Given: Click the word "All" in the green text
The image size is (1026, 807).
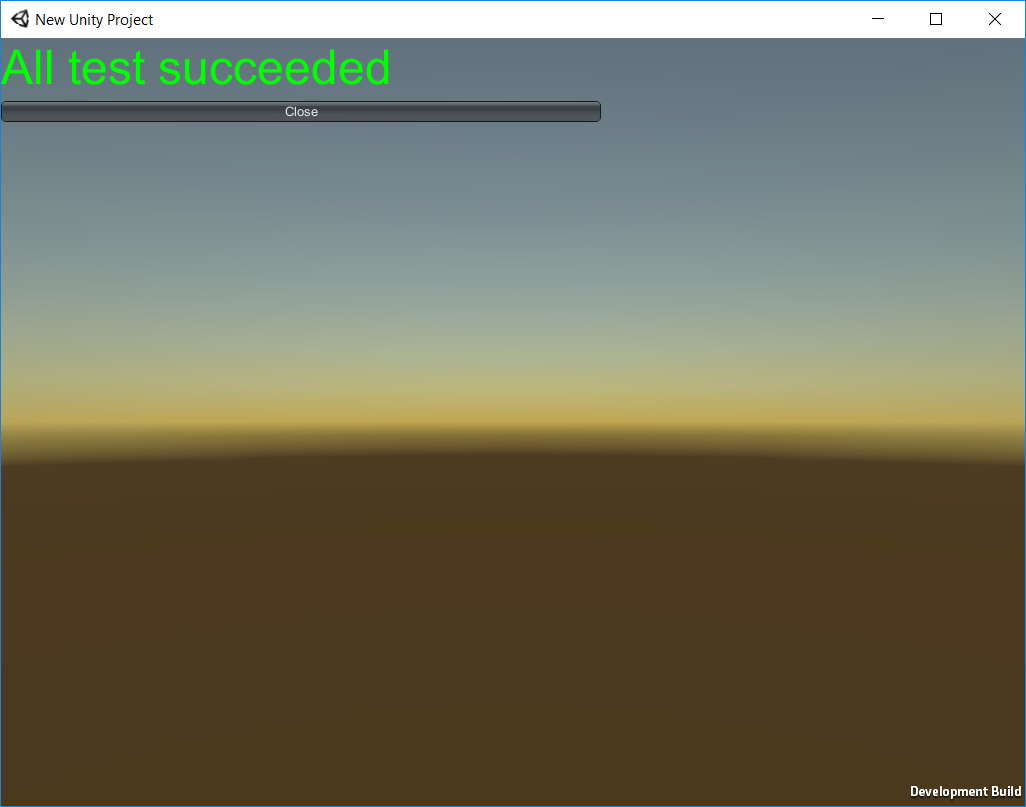Looking at the screenshot, I should pyautogui.click(x=31, y=68).
